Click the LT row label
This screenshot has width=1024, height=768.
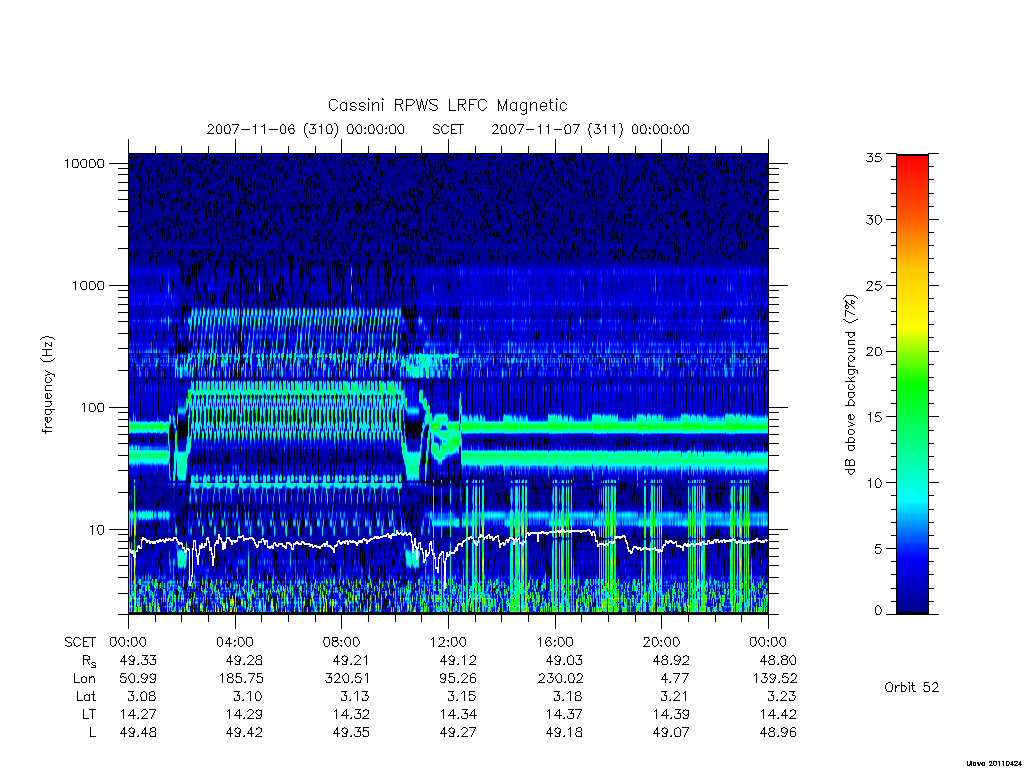tap(88, 714)
